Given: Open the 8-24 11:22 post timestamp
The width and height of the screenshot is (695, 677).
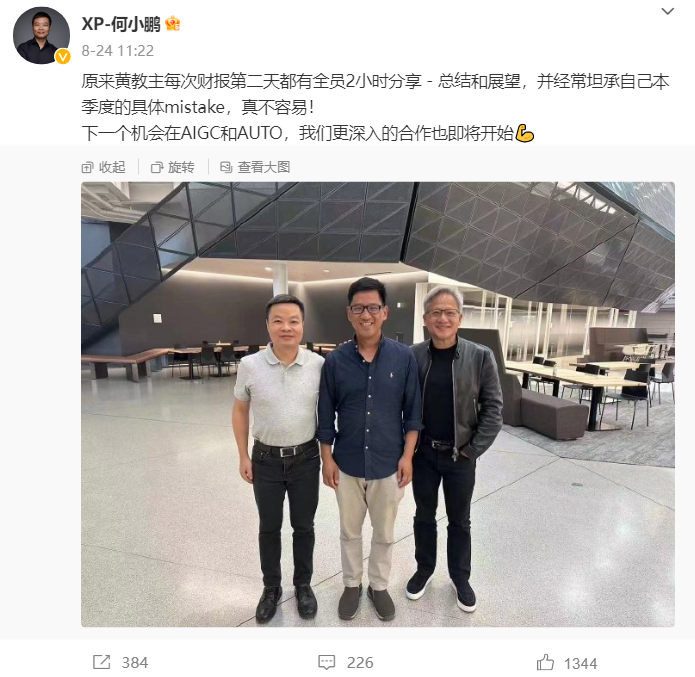Looking at the screenshot, I should pos(117,51).
